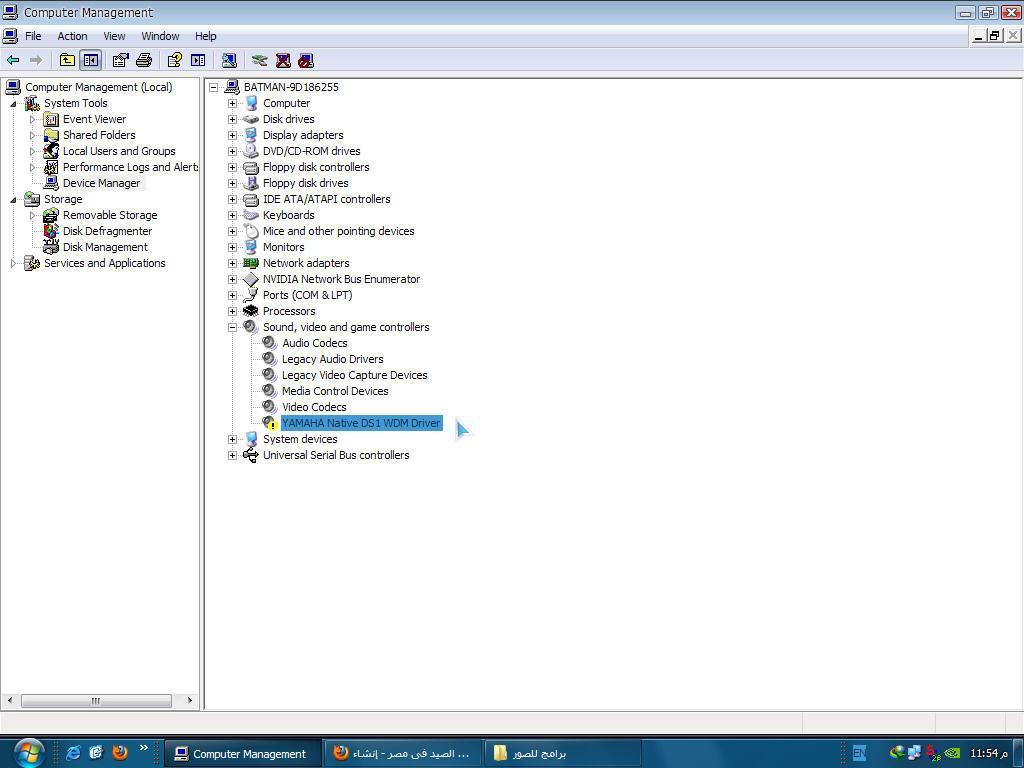Collapse the BATMAN-9D186255 root node
Screen dimensions: 1024x768
pos(214,87)
